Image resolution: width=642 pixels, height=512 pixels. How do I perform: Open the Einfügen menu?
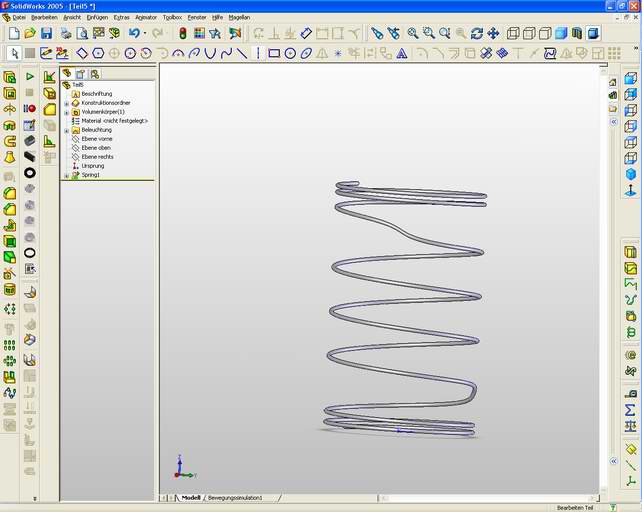(x=97, y=17)
